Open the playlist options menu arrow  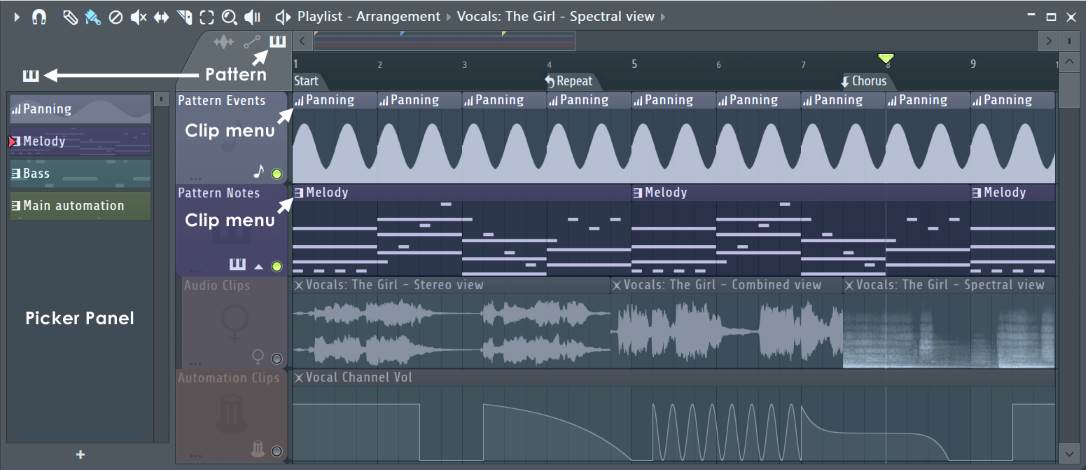[x=16, y=16]
